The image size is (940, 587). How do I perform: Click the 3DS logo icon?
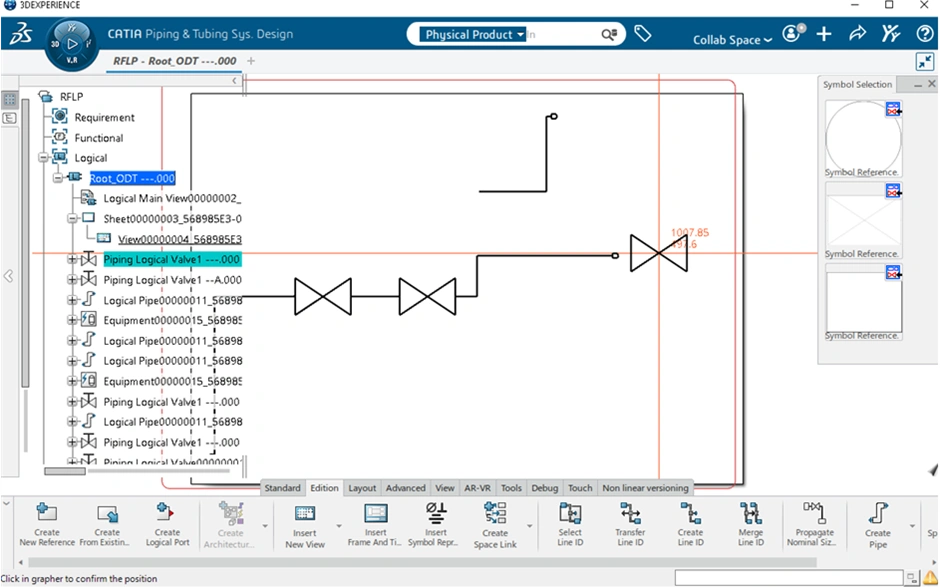[x=21, y=34]
